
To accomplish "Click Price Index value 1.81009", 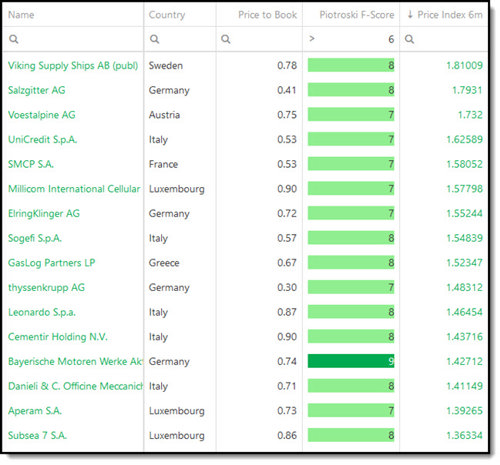I will (x=464, y=66).
